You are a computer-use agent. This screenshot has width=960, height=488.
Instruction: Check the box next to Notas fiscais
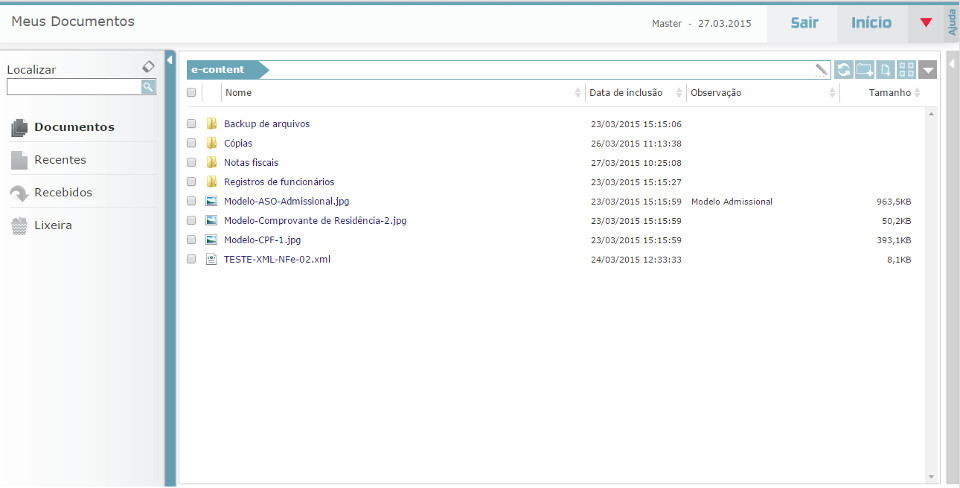[191, 162]
